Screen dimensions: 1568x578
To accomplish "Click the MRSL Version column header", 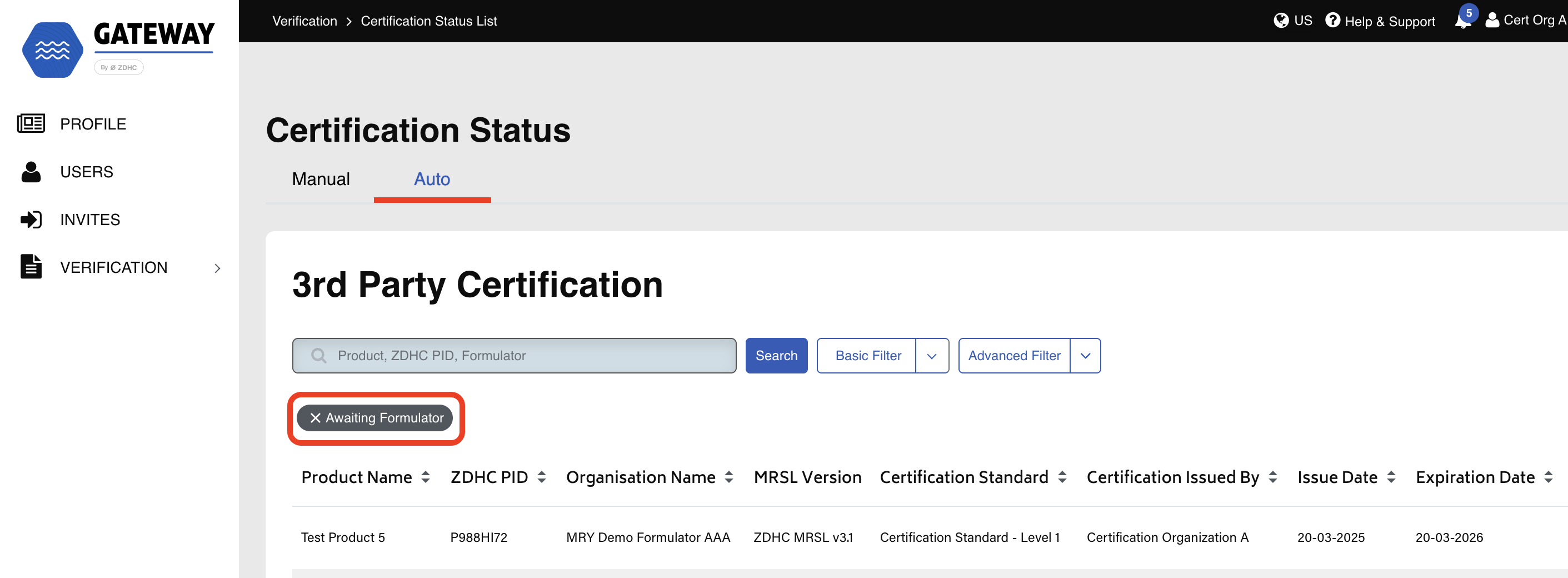I will [x=807, y=477].
